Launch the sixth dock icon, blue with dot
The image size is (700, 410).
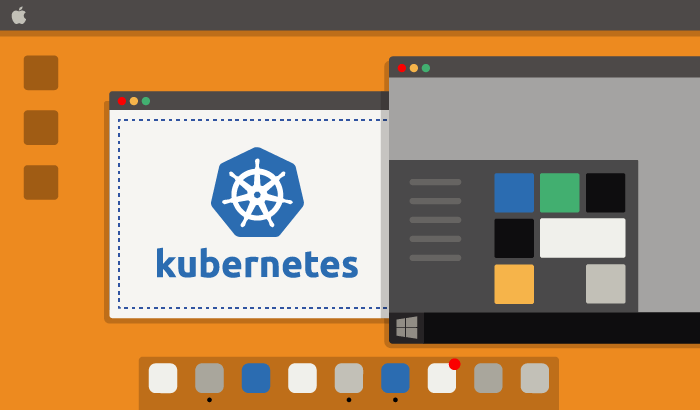click(395, 378)
